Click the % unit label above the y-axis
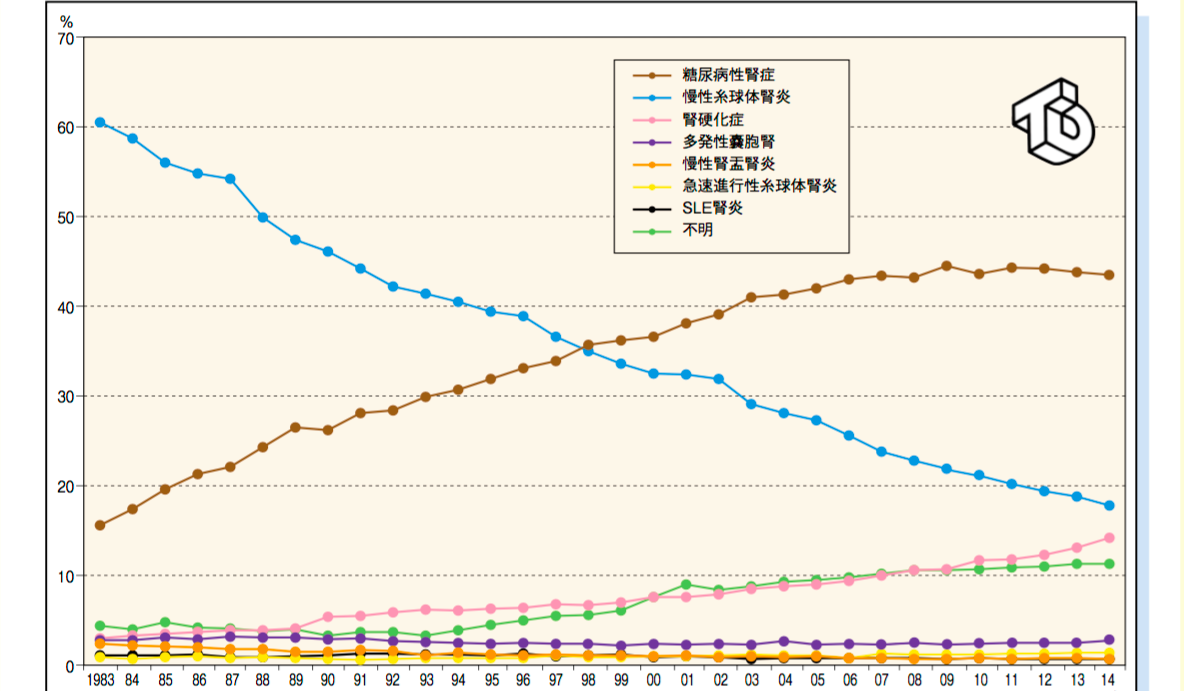 coord(66,22)
